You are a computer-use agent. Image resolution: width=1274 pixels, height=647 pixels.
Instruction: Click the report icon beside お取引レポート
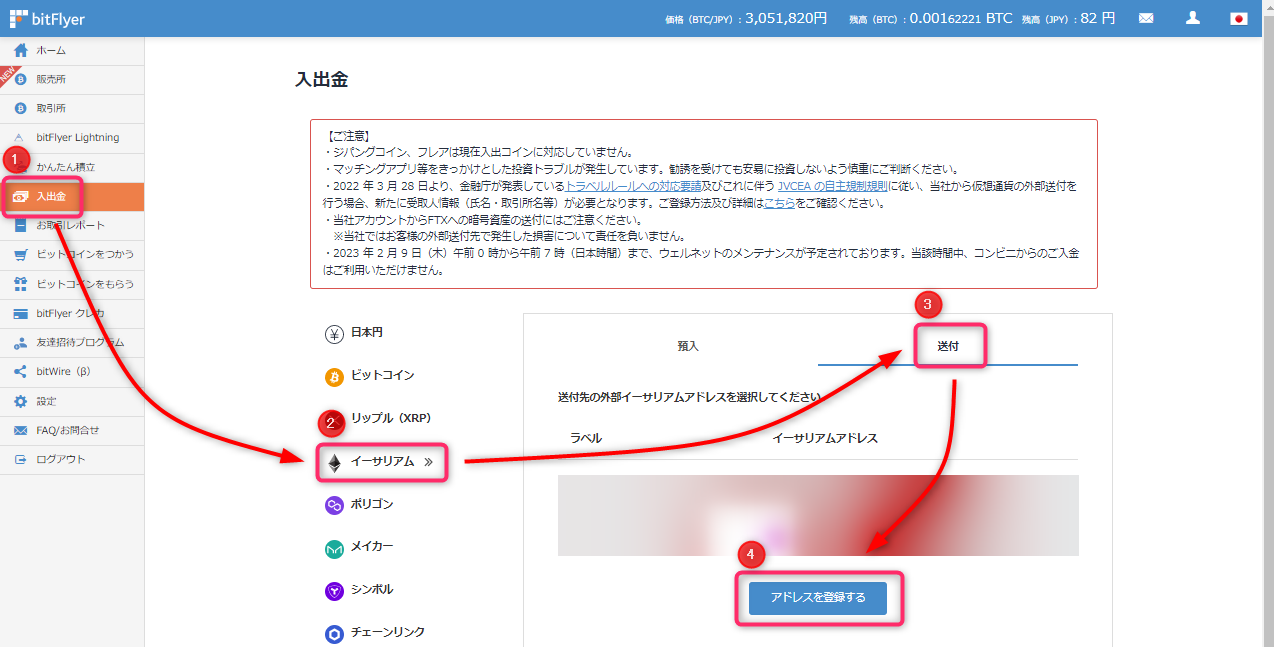(20, 225)
